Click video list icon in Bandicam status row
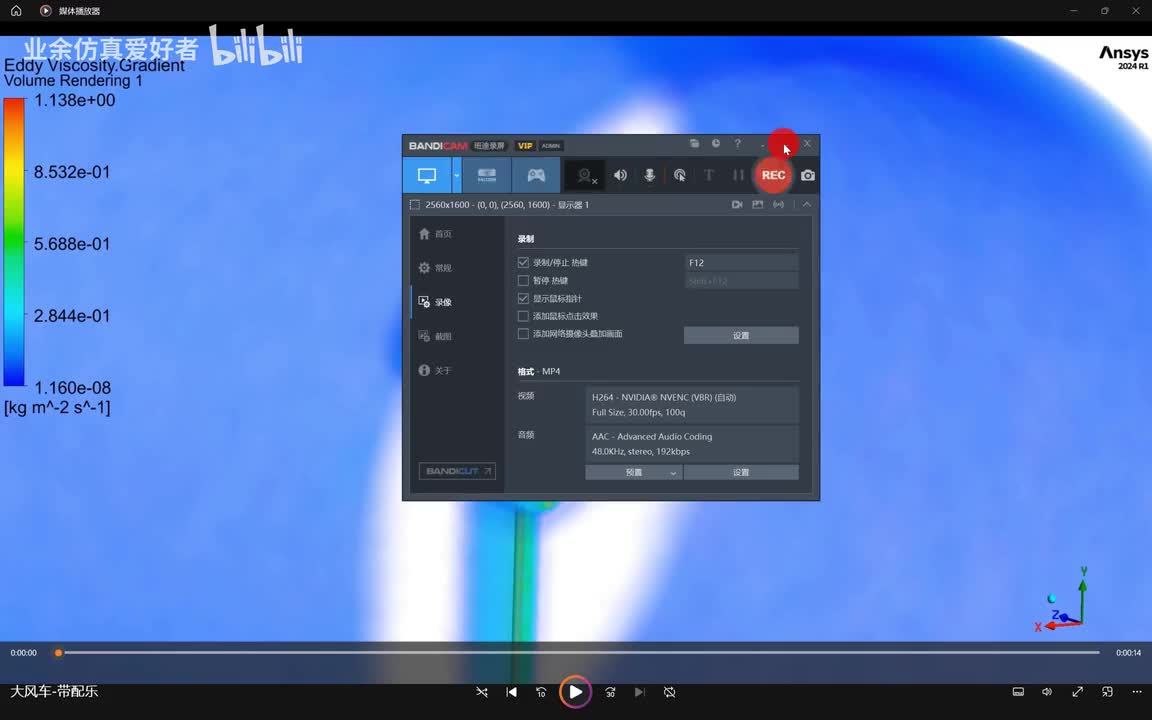Screen dimensions: 1152x720 click(737, 204)
